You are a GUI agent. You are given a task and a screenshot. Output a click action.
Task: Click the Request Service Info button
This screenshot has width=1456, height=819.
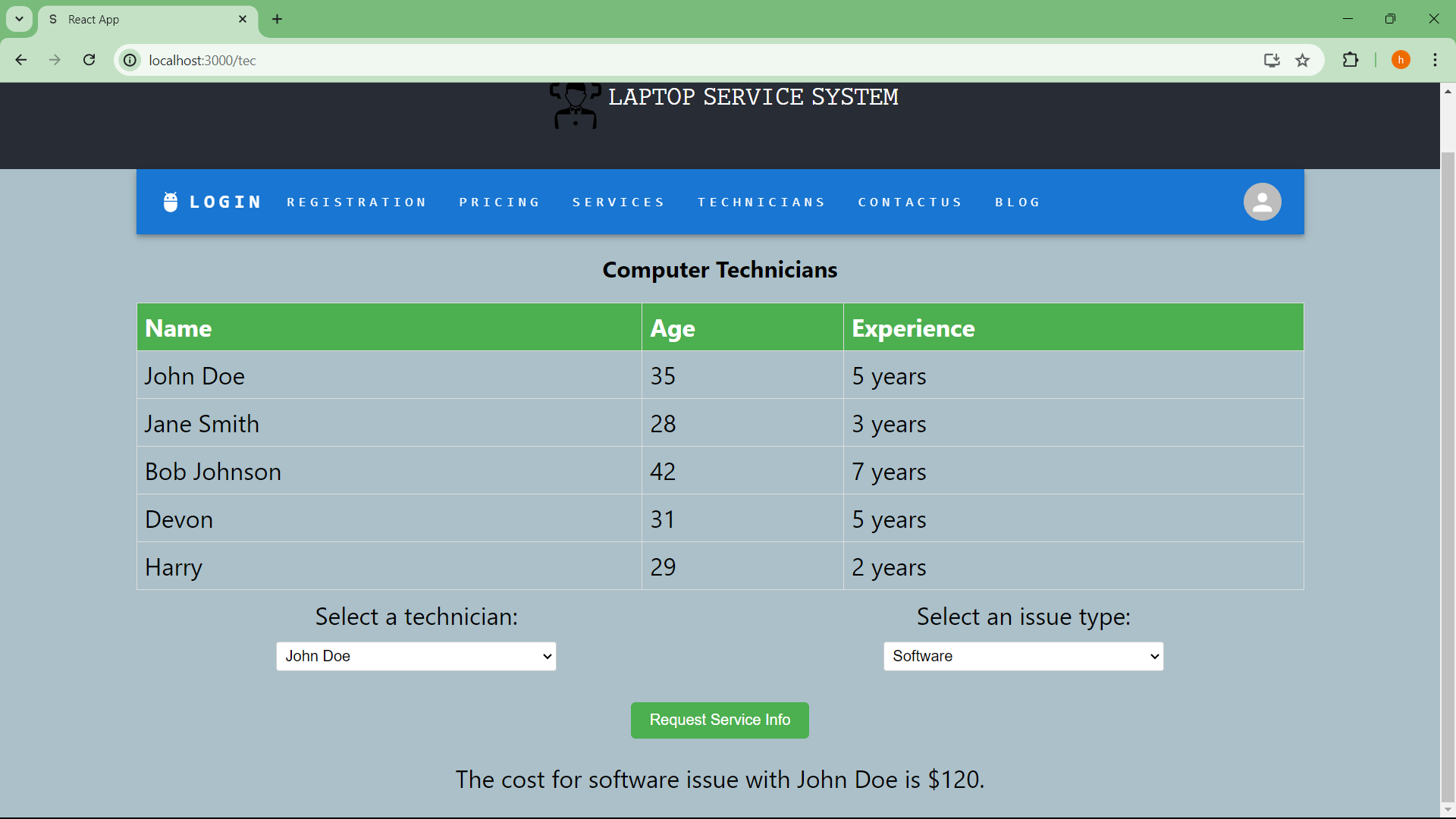click(x=720, y=720)
